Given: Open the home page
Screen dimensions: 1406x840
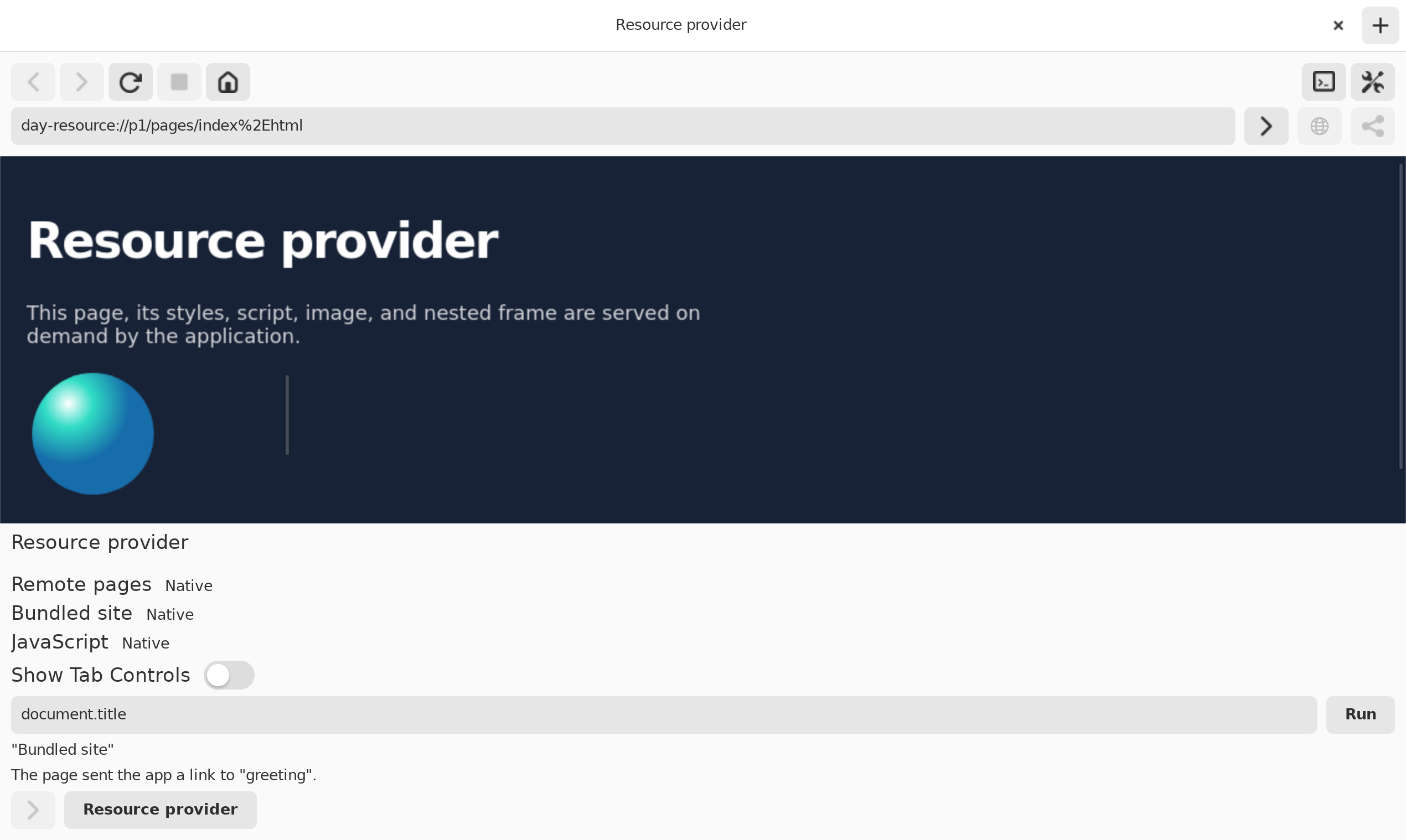Looking at the screenshot, I should [228, 82].
